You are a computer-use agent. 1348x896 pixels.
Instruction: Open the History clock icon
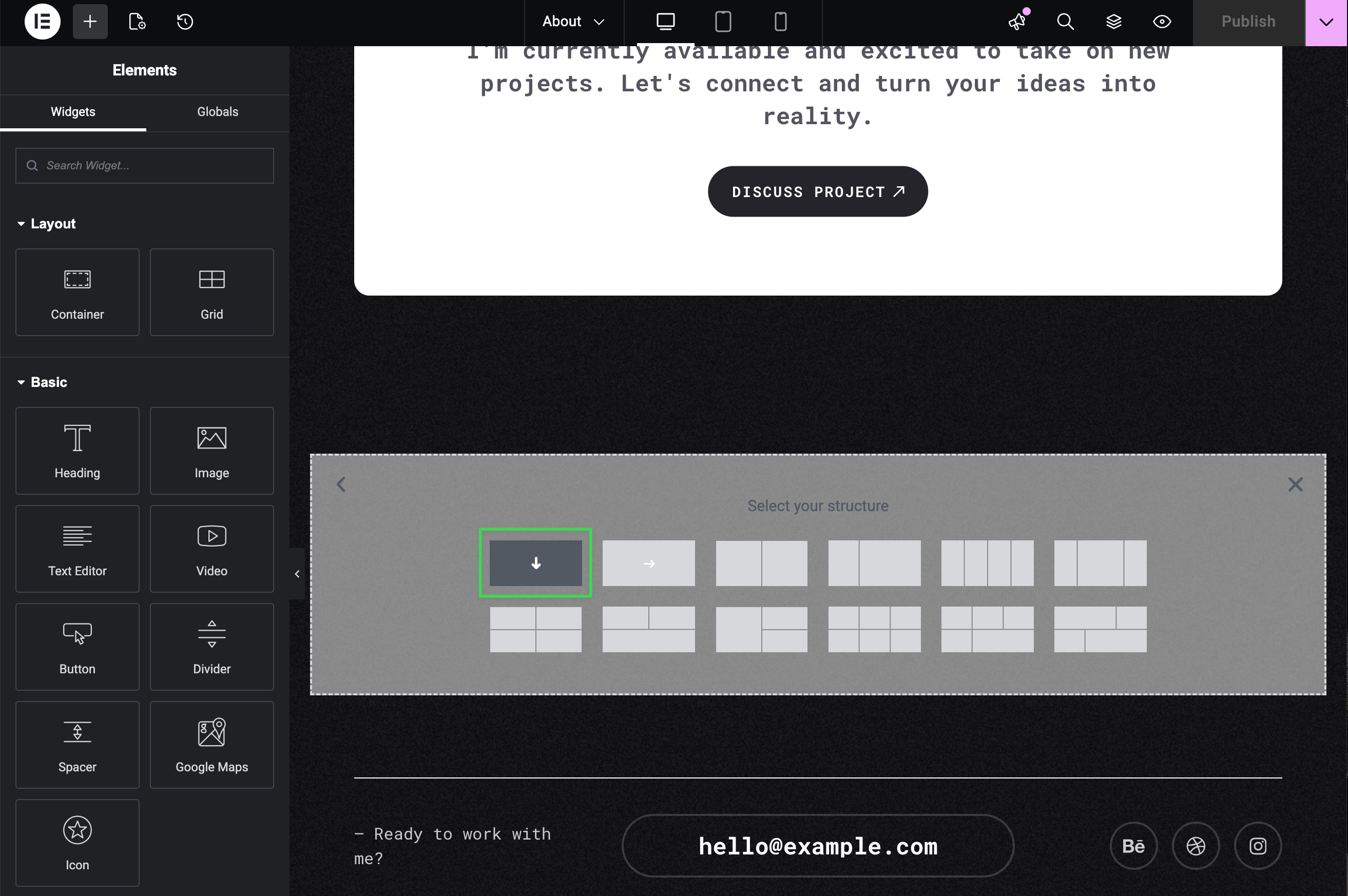[185, 22]
